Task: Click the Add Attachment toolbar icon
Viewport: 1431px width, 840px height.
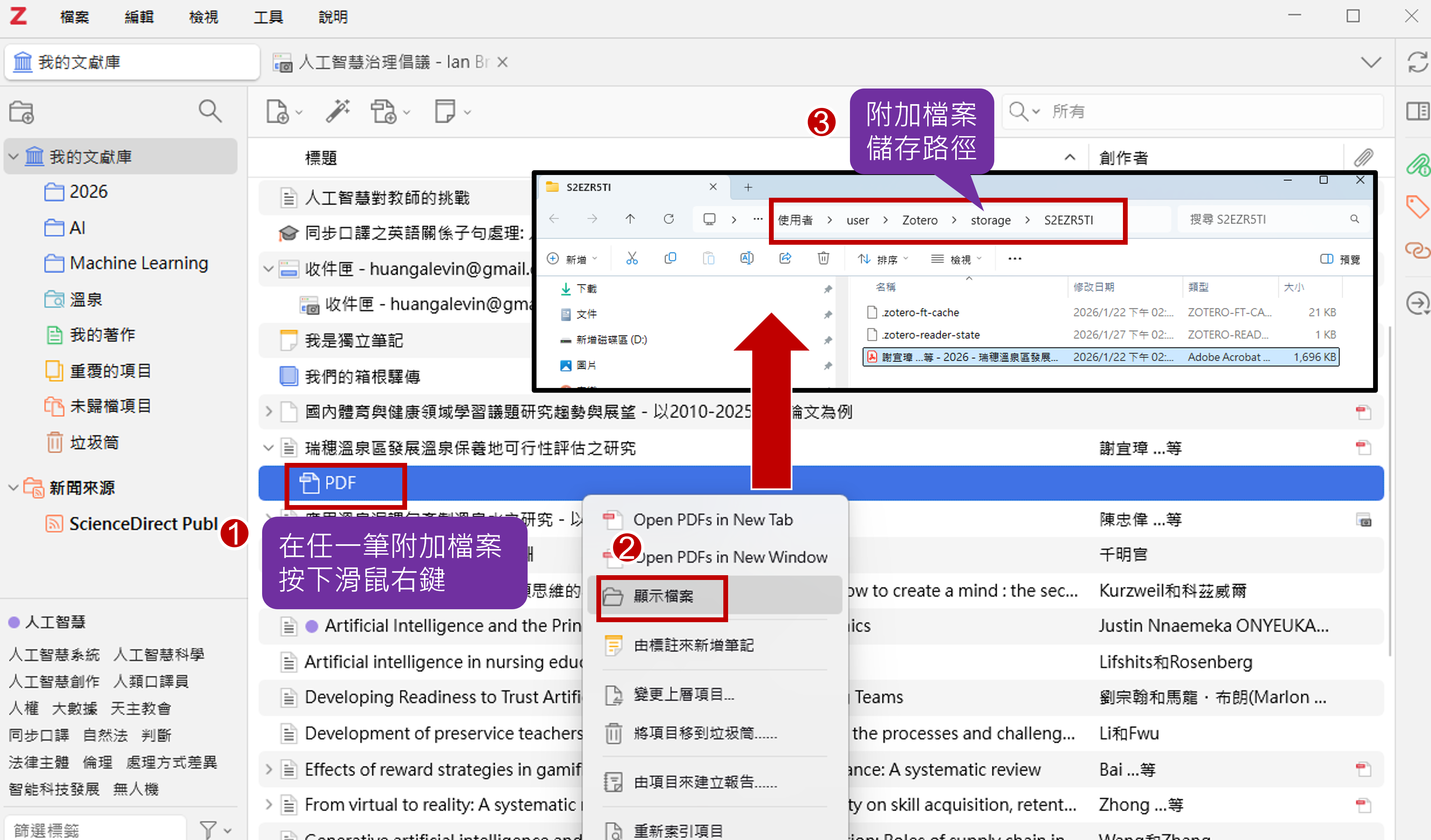Action: 383,111
